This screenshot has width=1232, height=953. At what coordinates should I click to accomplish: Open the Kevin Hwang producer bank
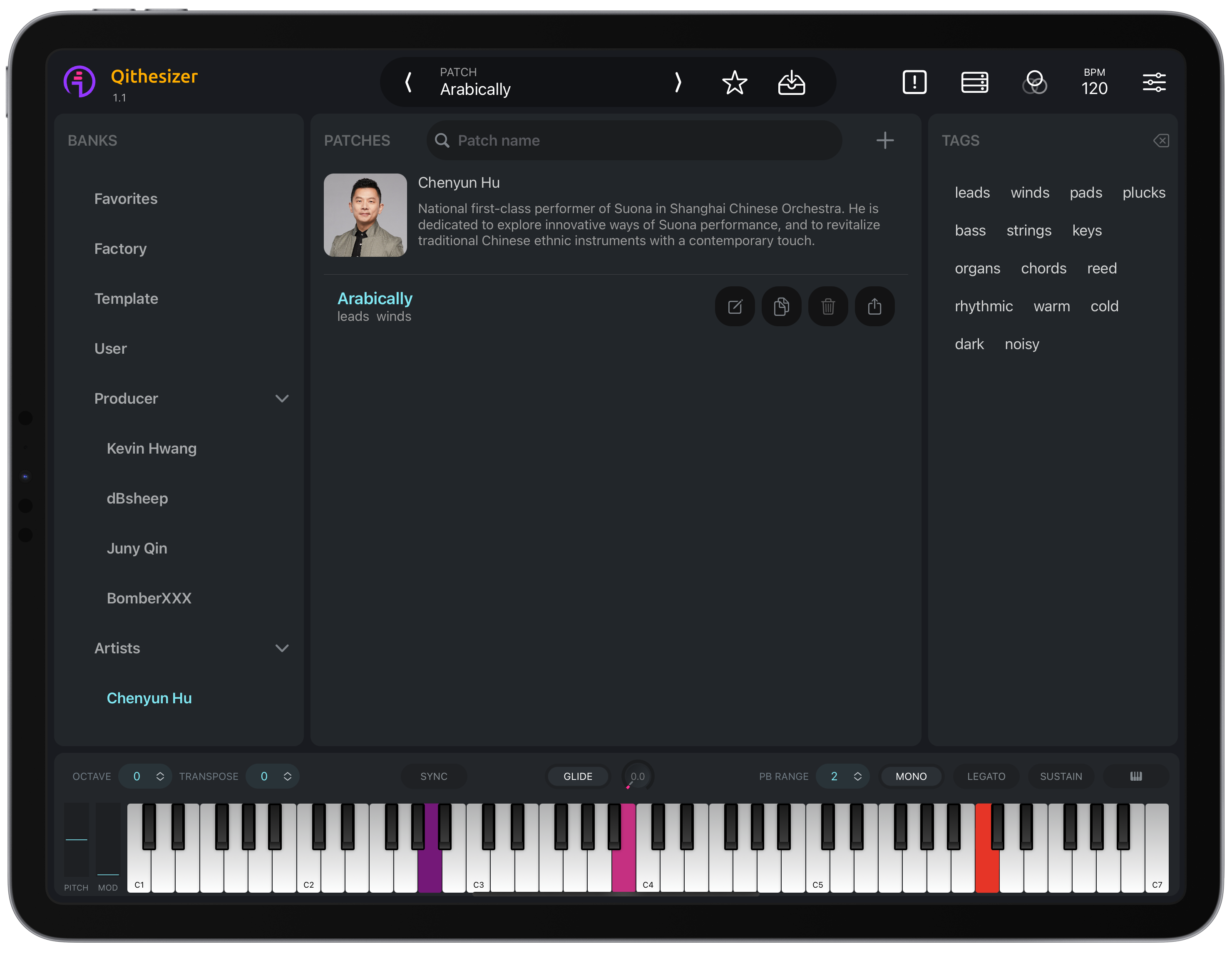click(x=151, y=448)
